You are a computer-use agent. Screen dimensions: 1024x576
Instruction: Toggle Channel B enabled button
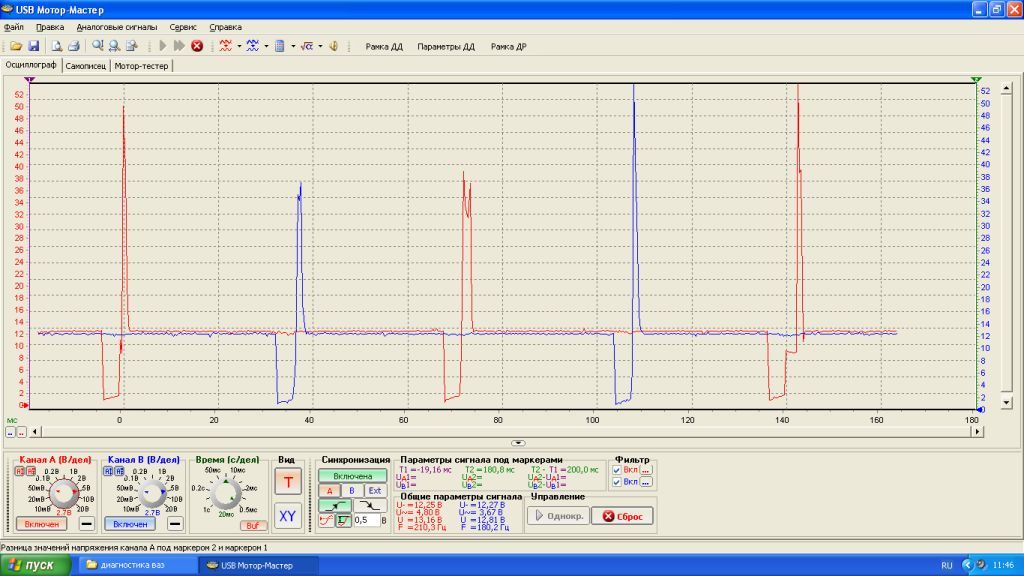click(130, 524)
